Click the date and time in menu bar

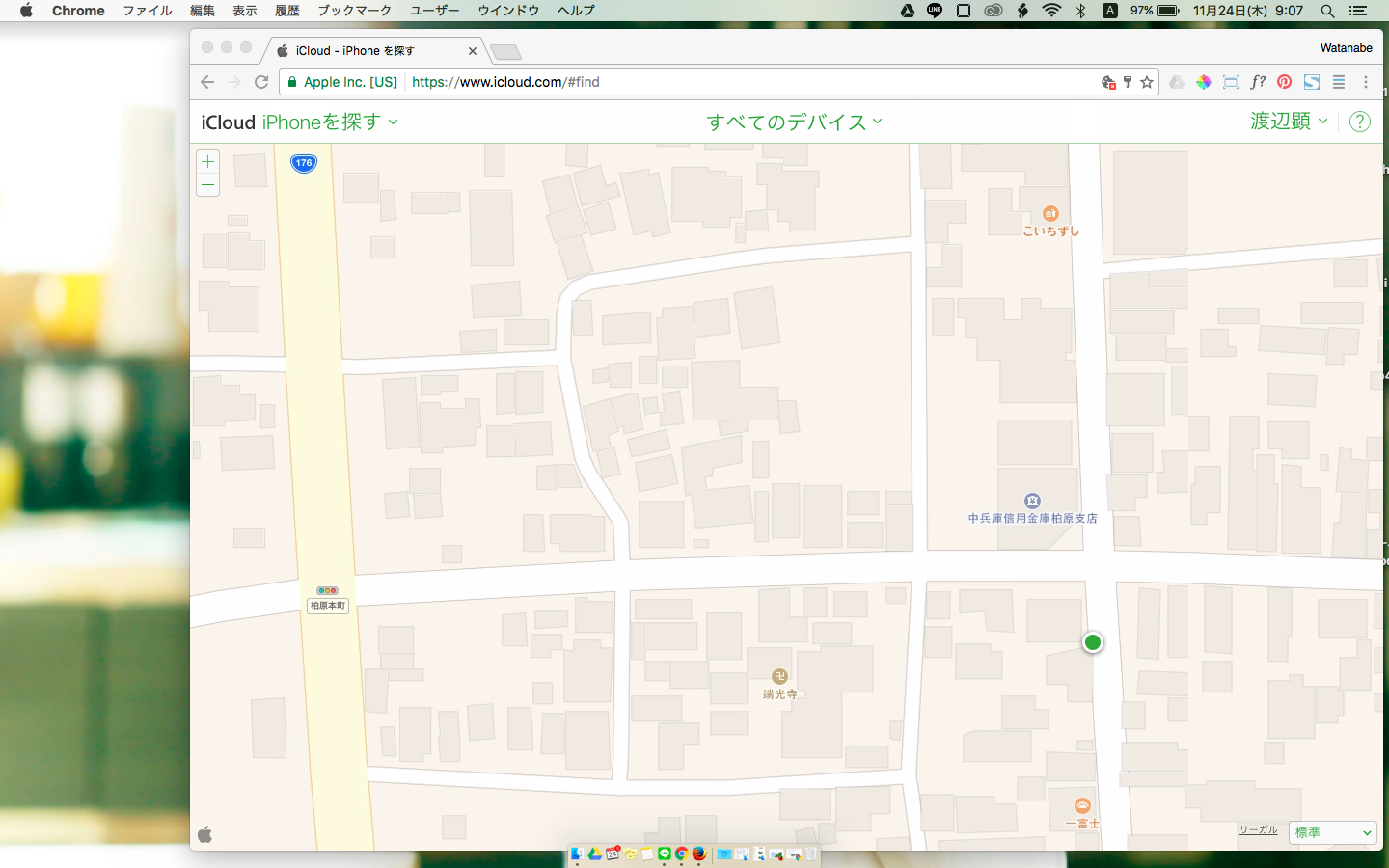(x=1248, y=11)
